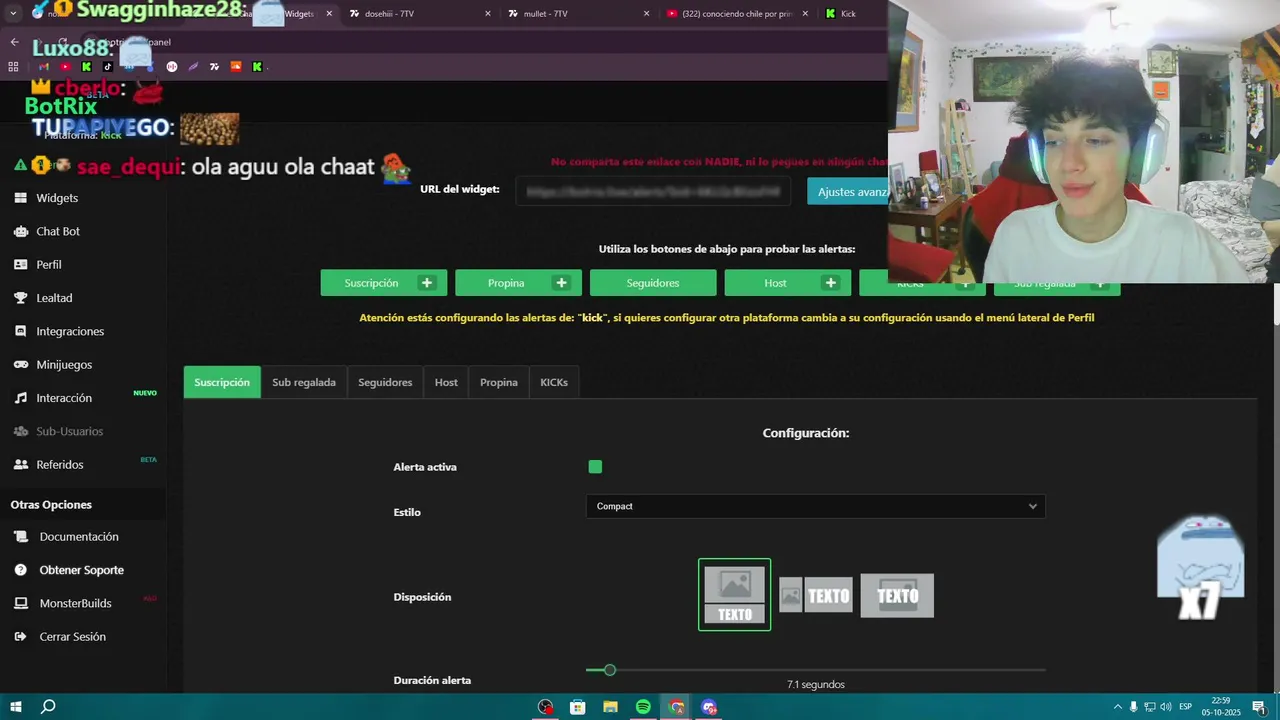Image resolution: width=1280 pixels, height=720 pixels.
Task: Toggle the Alerta activa checkbox
Action: point(595,467)
